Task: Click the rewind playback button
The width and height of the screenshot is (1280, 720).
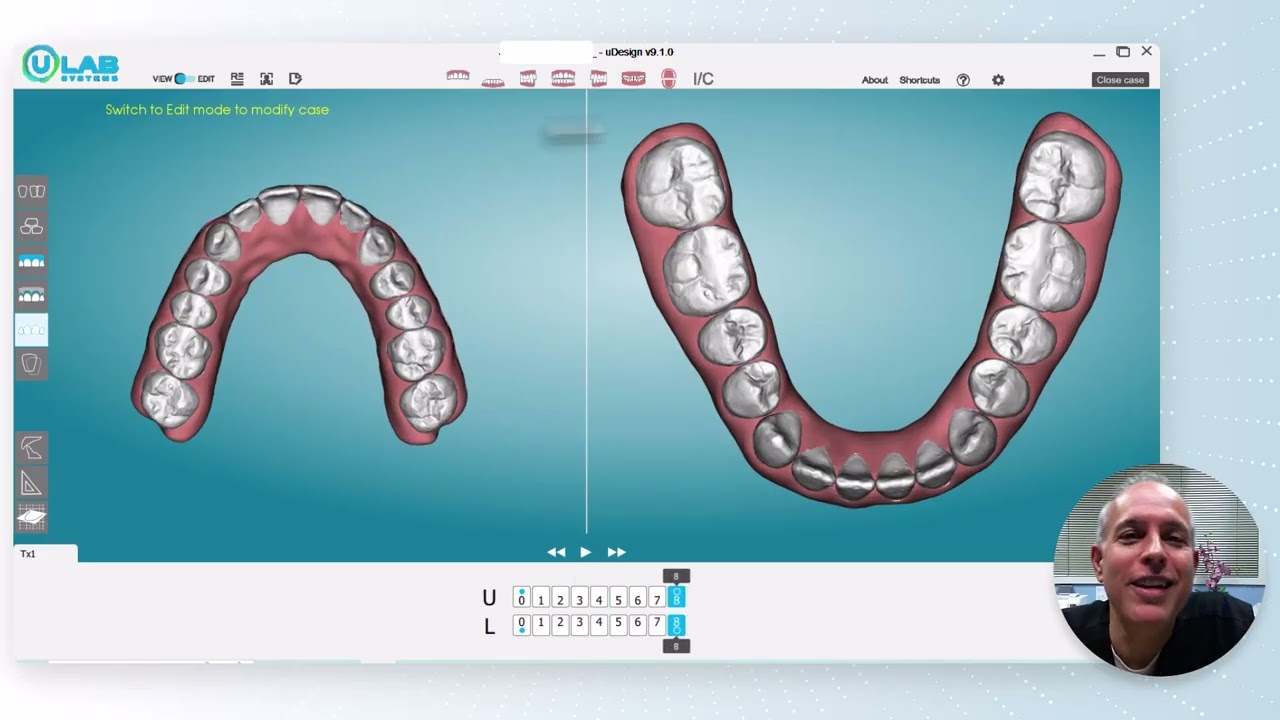Action: click(x=556, y=552)
